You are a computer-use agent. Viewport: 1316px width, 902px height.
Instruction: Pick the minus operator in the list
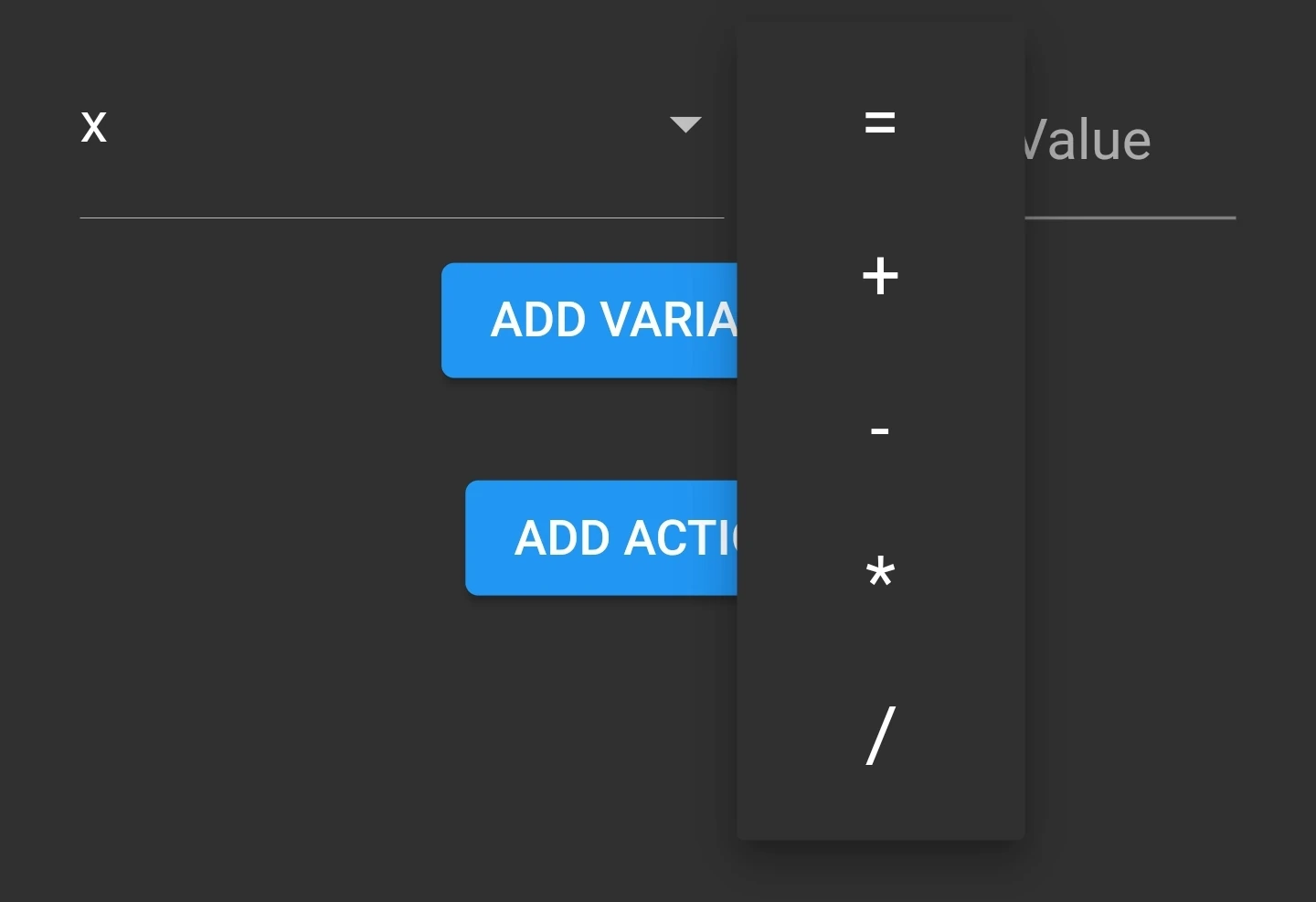[x=880, y=430]
